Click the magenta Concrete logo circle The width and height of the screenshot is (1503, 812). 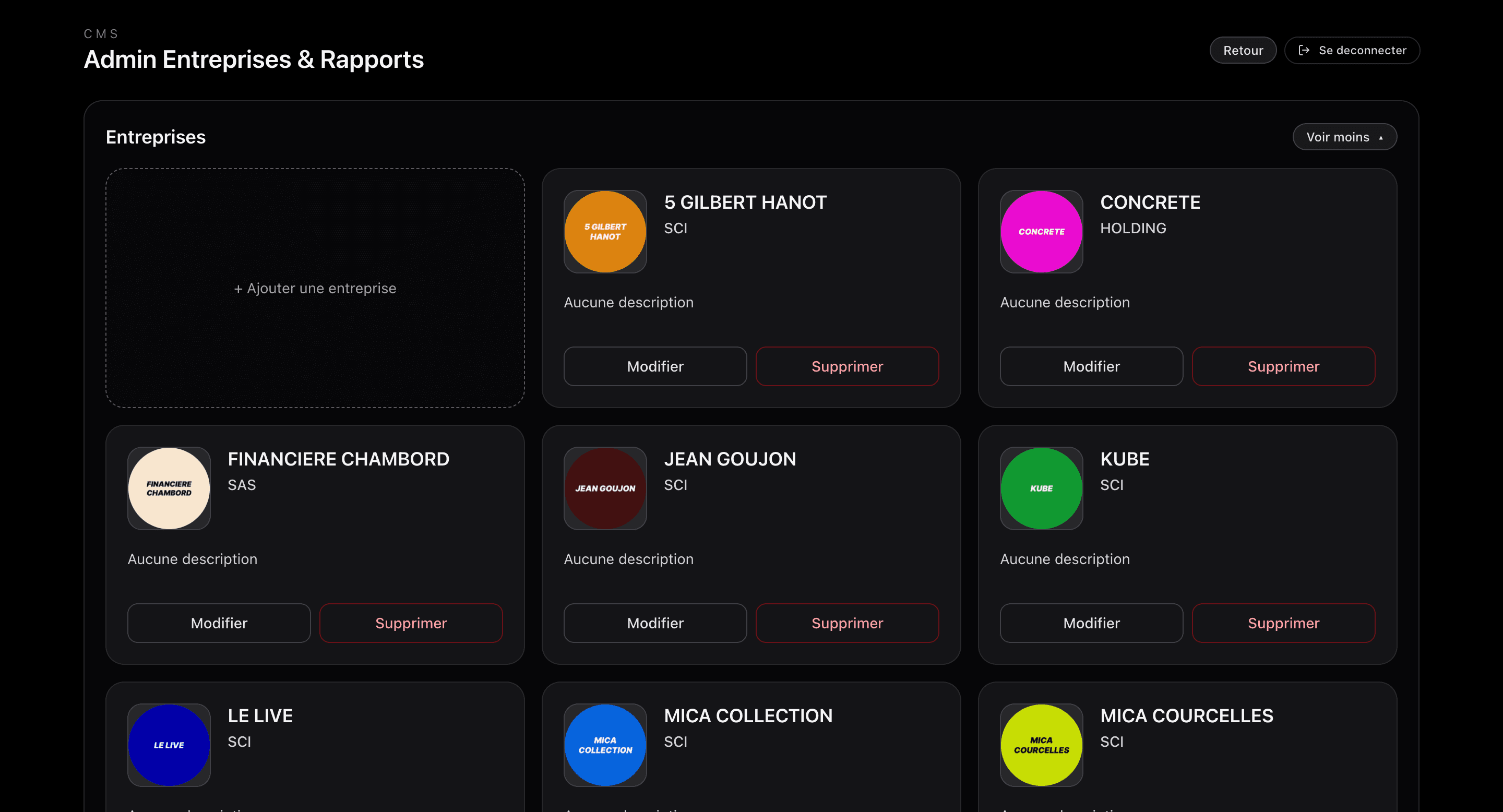(1041, 232)
